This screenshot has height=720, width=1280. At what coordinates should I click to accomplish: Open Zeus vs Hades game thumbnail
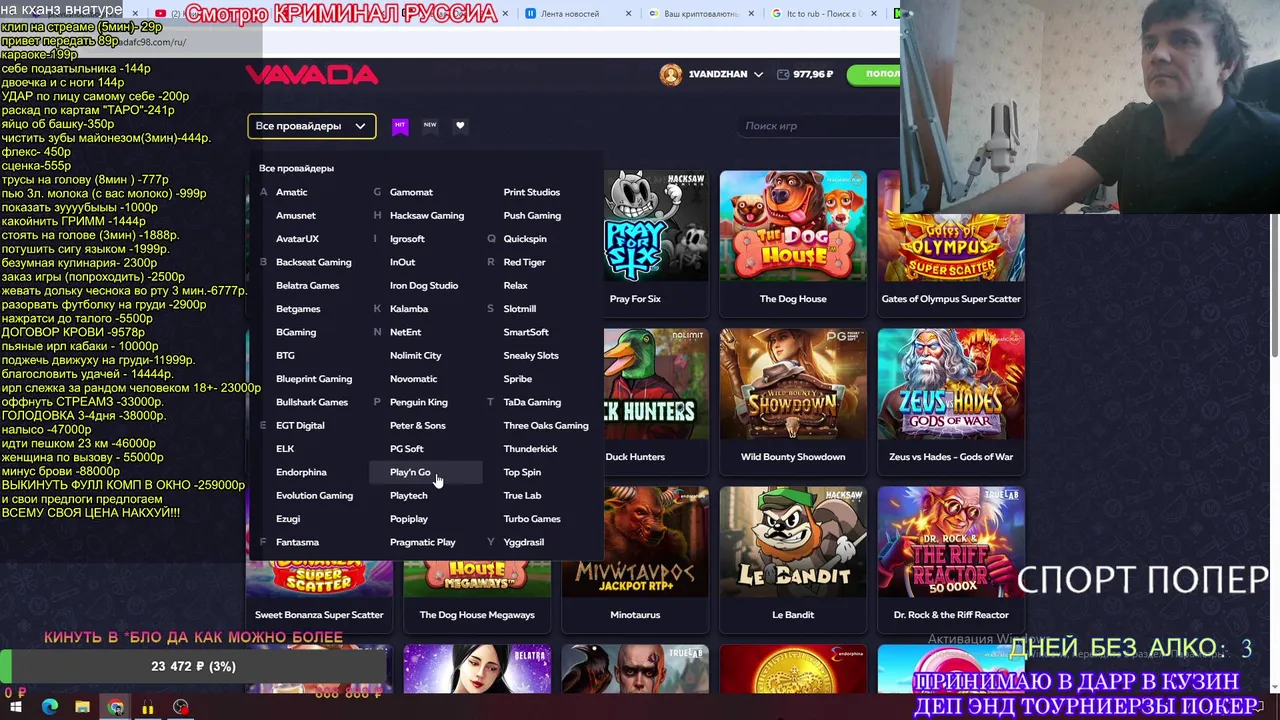point(951,384)
